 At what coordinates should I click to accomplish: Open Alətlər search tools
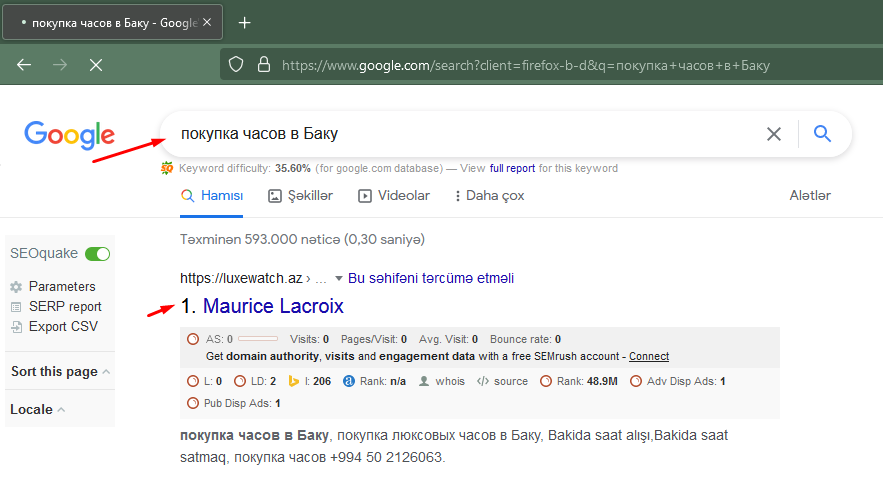point(810,195)
